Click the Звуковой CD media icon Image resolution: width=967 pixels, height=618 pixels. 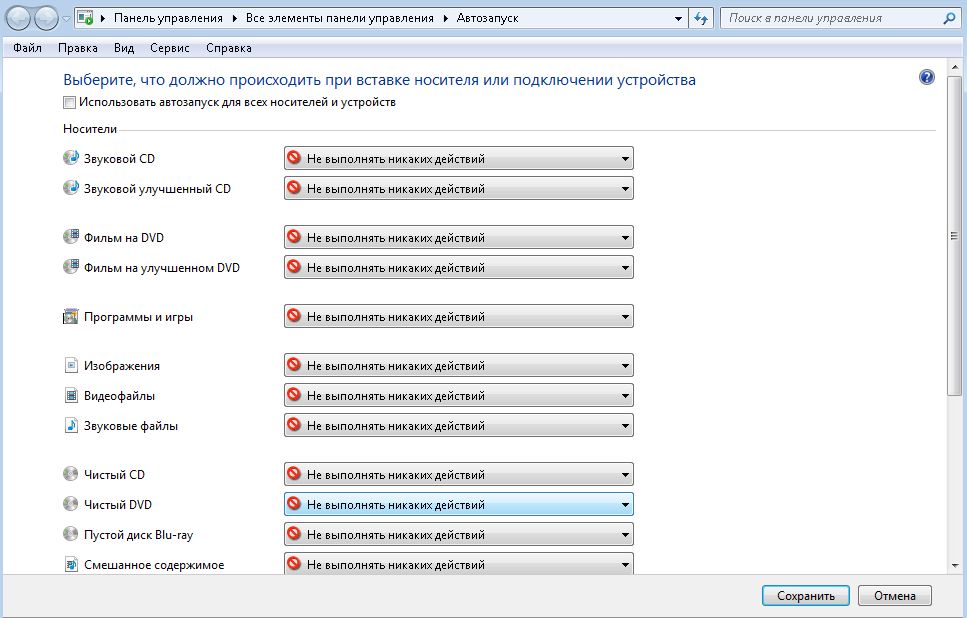point(71,158)
